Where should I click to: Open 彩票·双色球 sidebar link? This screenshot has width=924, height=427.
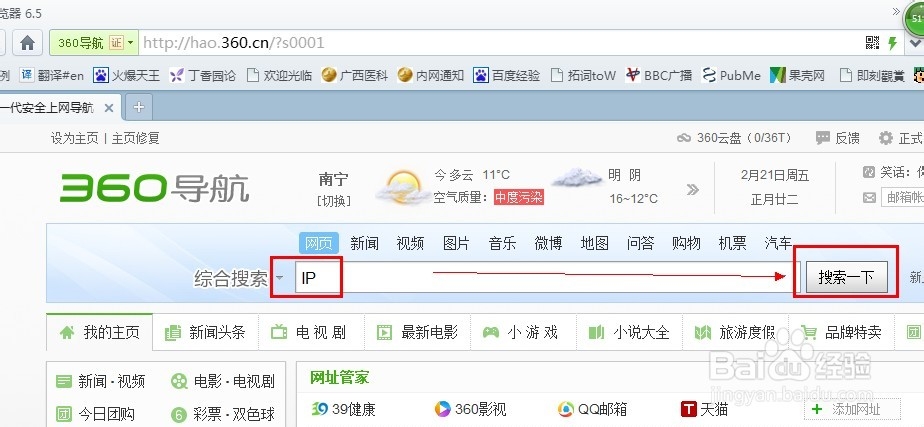click(x=223, y=414)
